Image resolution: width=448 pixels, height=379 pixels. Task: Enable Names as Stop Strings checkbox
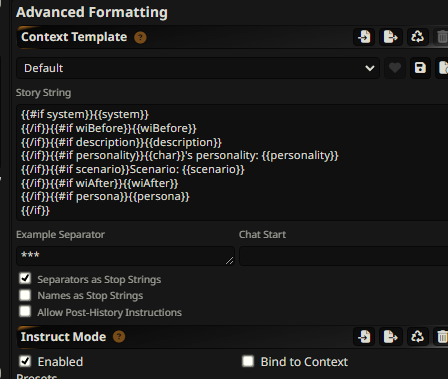click(25, 295)
